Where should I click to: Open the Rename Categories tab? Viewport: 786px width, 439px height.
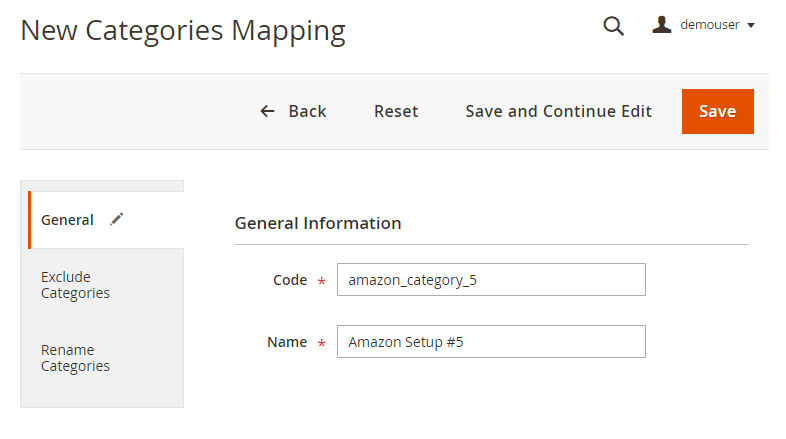(75, 358)
